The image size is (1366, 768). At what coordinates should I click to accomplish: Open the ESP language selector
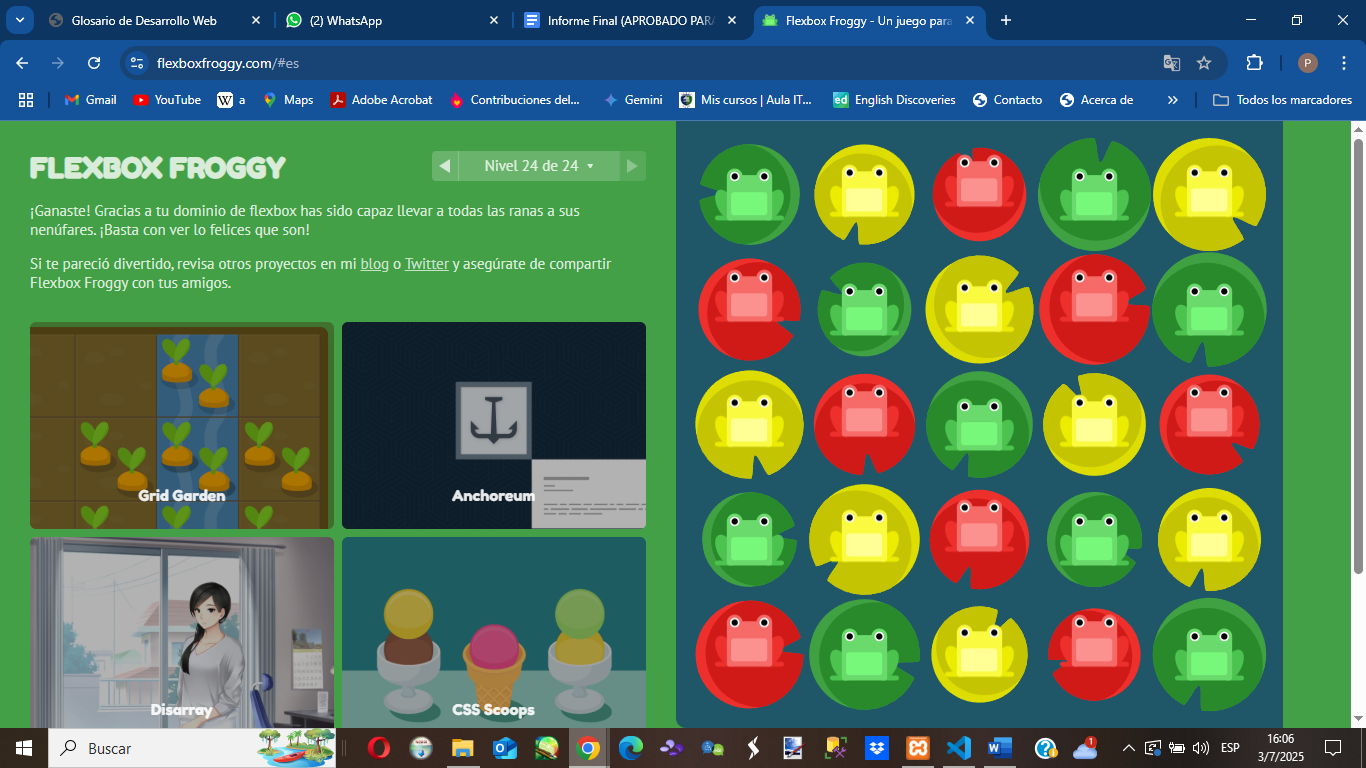click(1230, 748)
